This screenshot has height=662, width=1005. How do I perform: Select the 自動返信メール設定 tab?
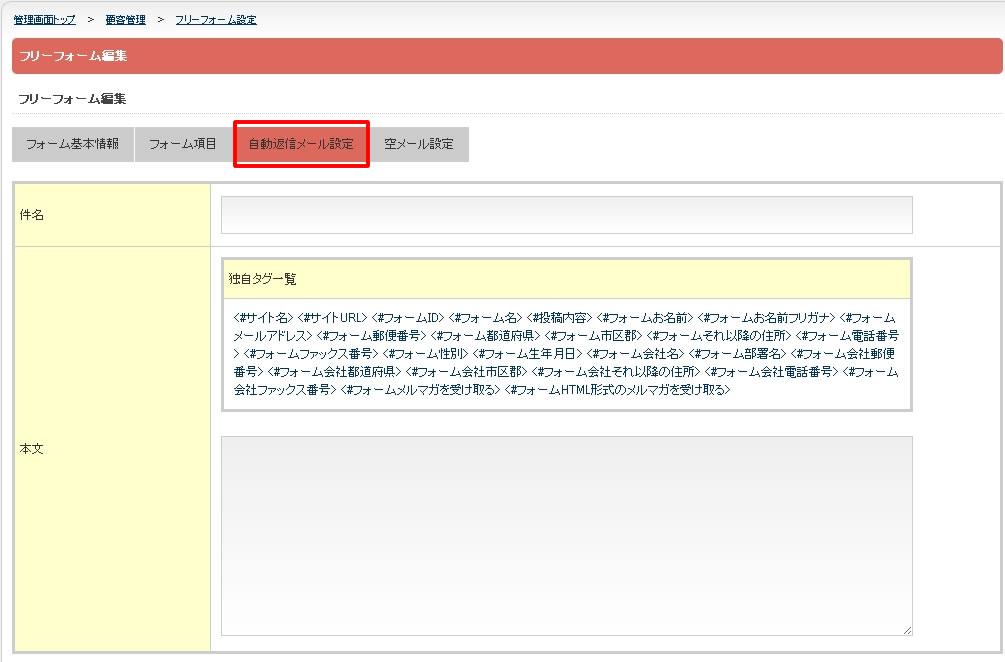[301, 144]
